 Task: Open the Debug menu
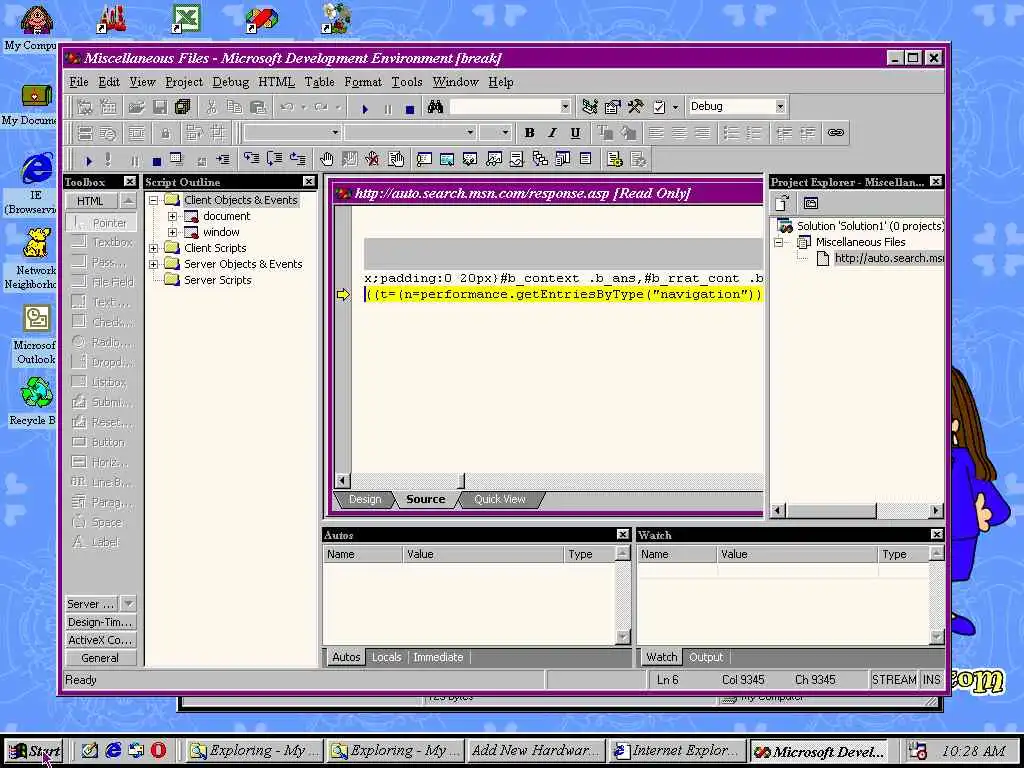tap(231, 82)
